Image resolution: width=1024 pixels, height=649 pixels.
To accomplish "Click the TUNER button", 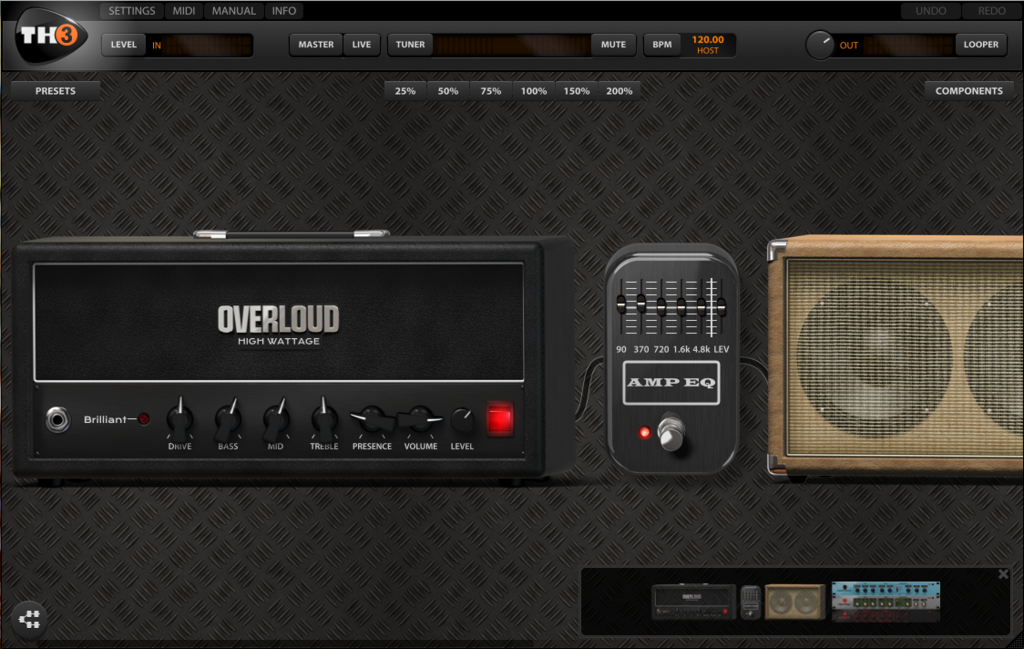I will click(x=410, y=44).
